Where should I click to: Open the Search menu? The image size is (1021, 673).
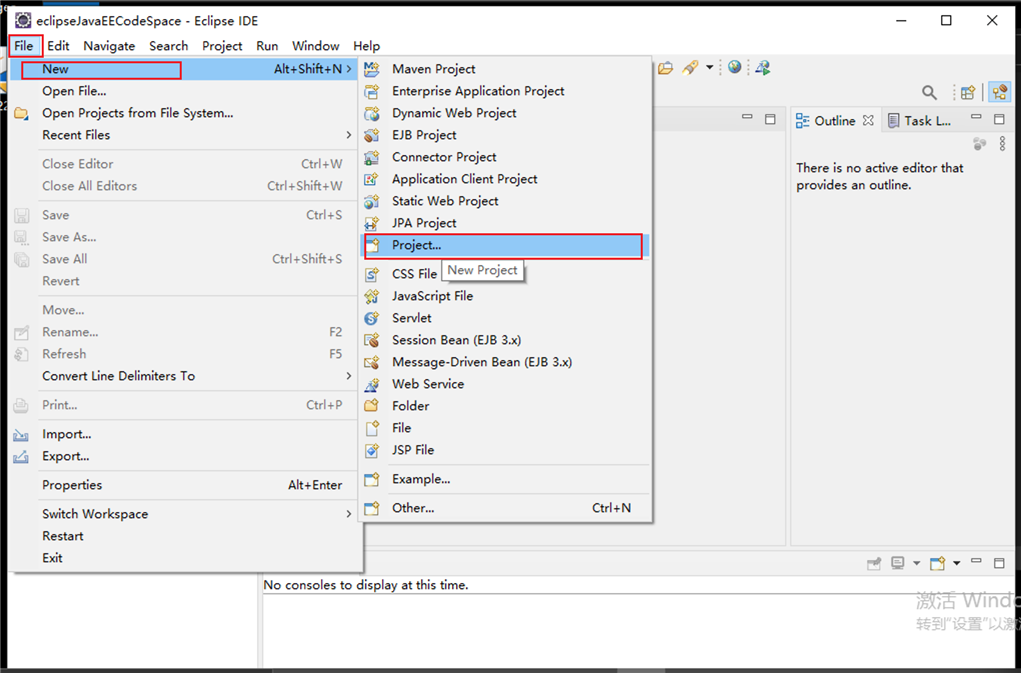point(169,46)
